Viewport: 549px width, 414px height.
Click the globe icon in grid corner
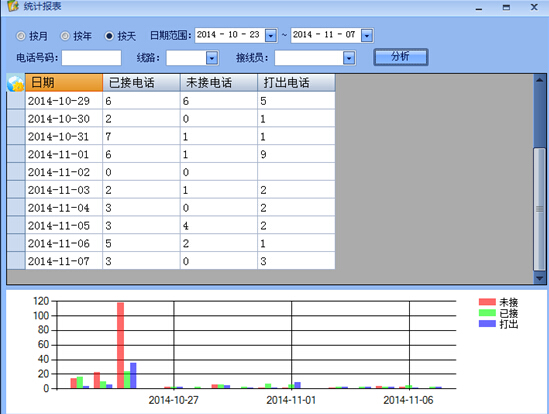[x=16, y=83]
